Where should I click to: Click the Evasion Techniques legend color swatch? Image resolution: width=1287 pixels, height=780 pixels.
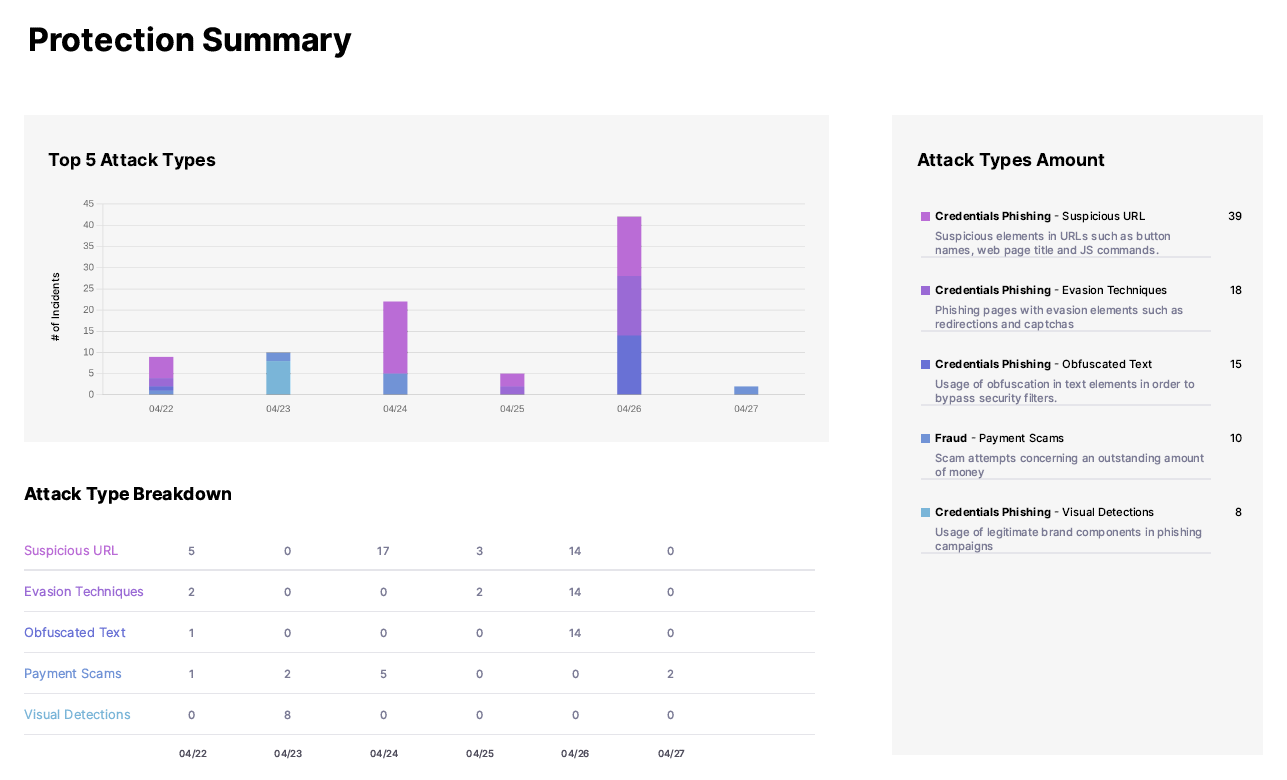pos(925,290)
